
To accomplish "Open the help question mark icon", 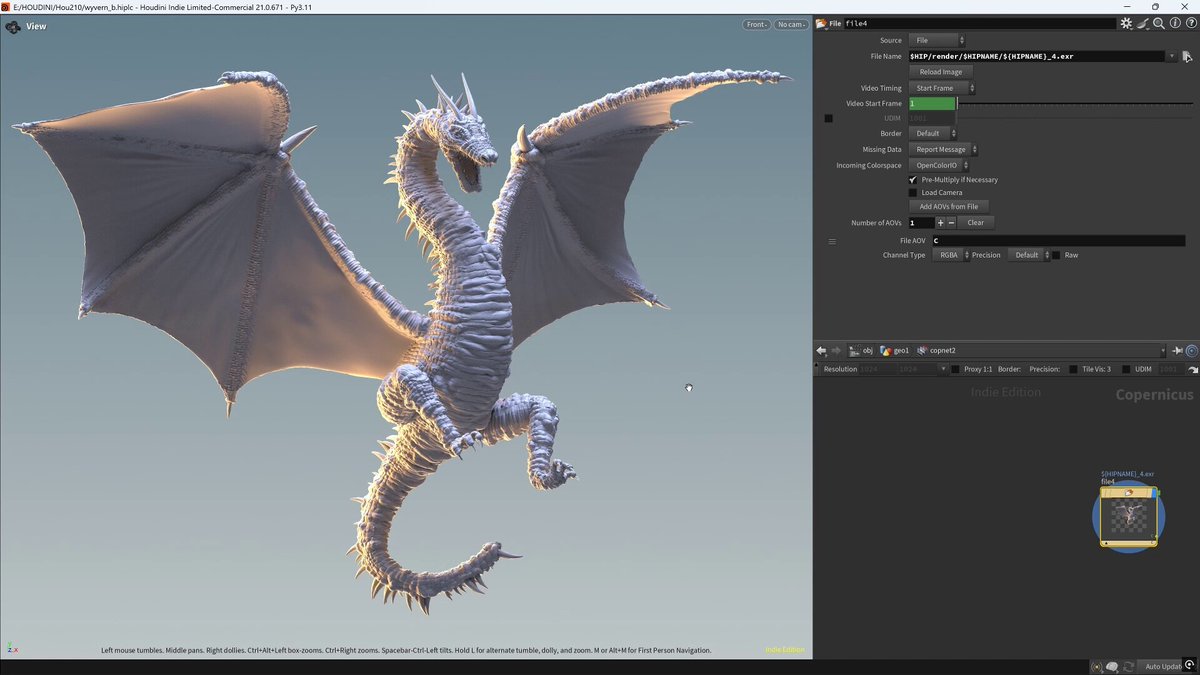I will tap(1190, 23).
